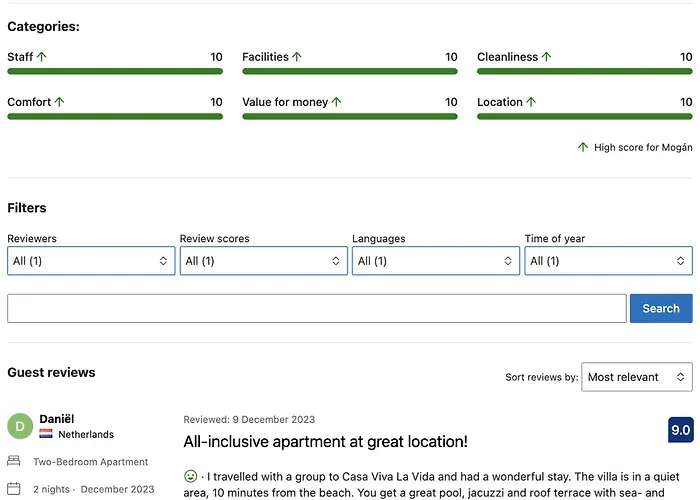Click the 9.0 review score badge
700x500 pixels.
(x=681, y=429)
